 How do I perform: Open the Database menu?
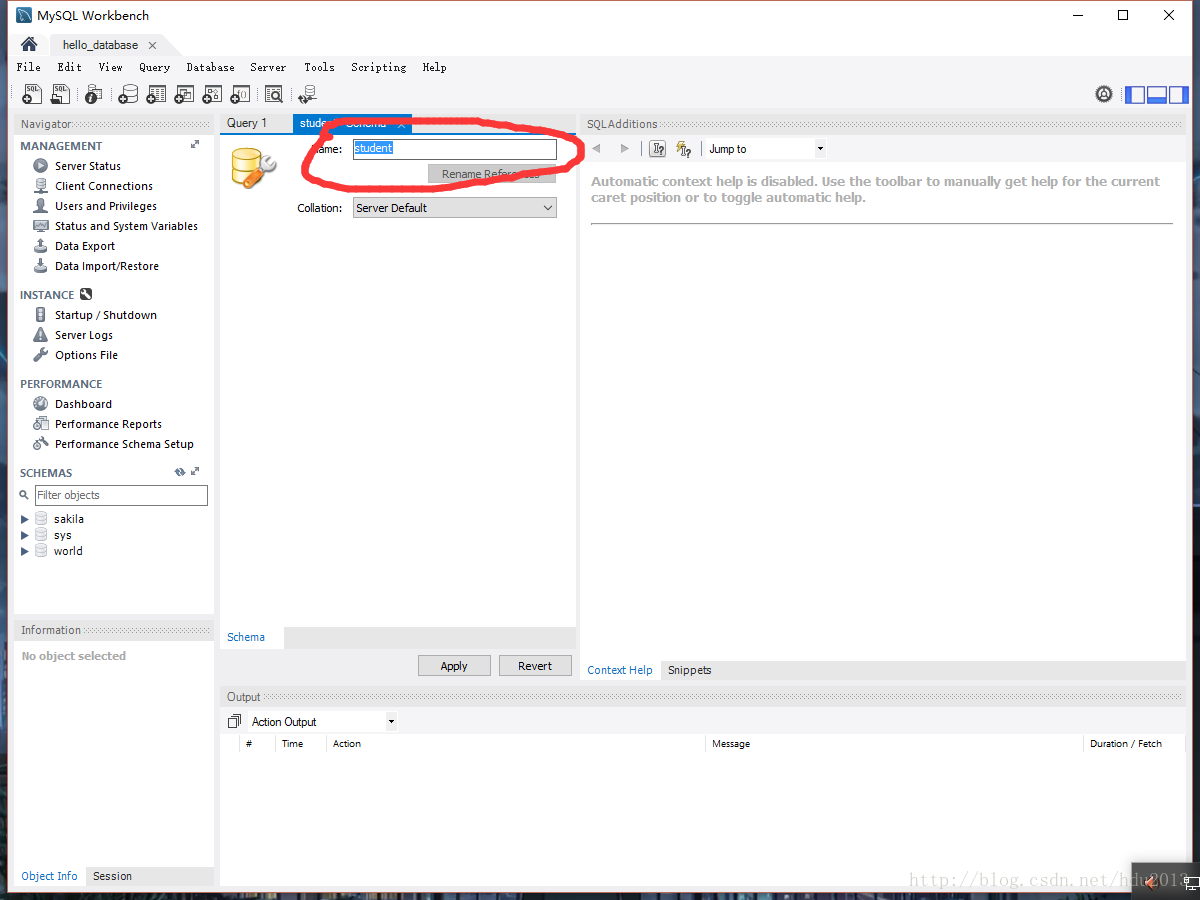(210, 67)
